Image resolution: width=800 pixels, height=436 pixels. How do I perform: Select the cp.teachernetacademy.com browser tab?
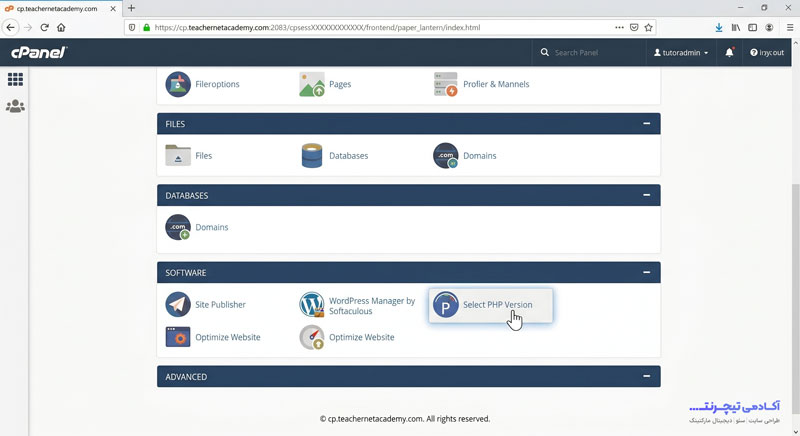click(x=60, y=9)
